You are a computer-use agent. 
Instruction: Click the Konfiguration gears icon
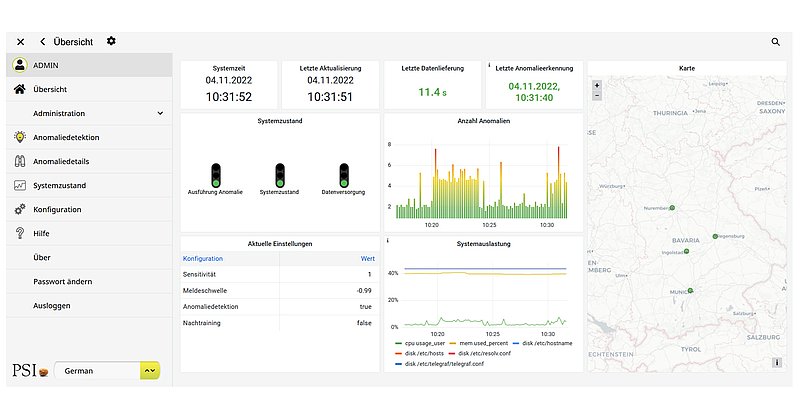(x=19, y=209)
